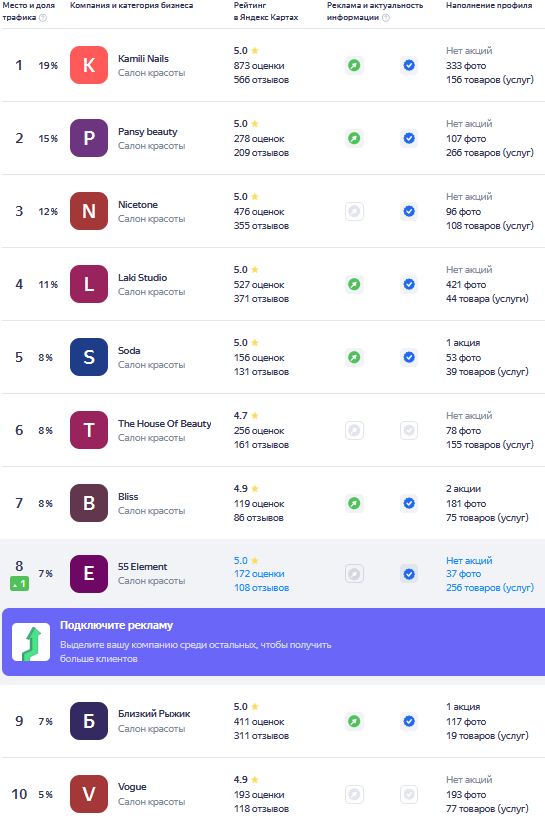
Task: Click the grey advertising icon for 55 Element
Action: tap(354, 574)
